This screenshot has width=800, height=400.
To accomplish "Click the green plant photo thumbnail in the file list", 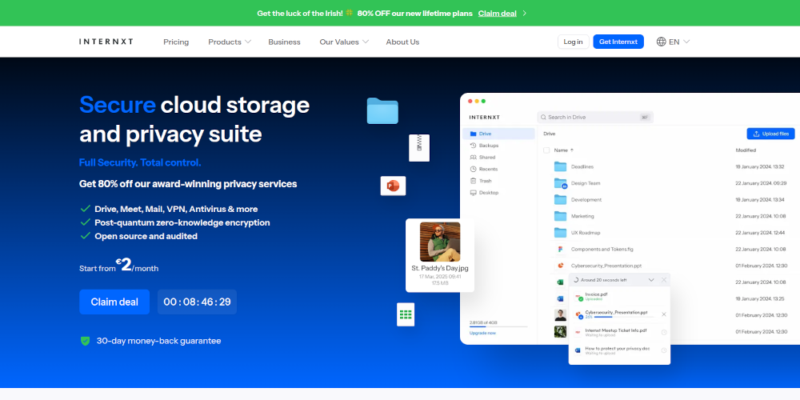I will click(560, 332).
